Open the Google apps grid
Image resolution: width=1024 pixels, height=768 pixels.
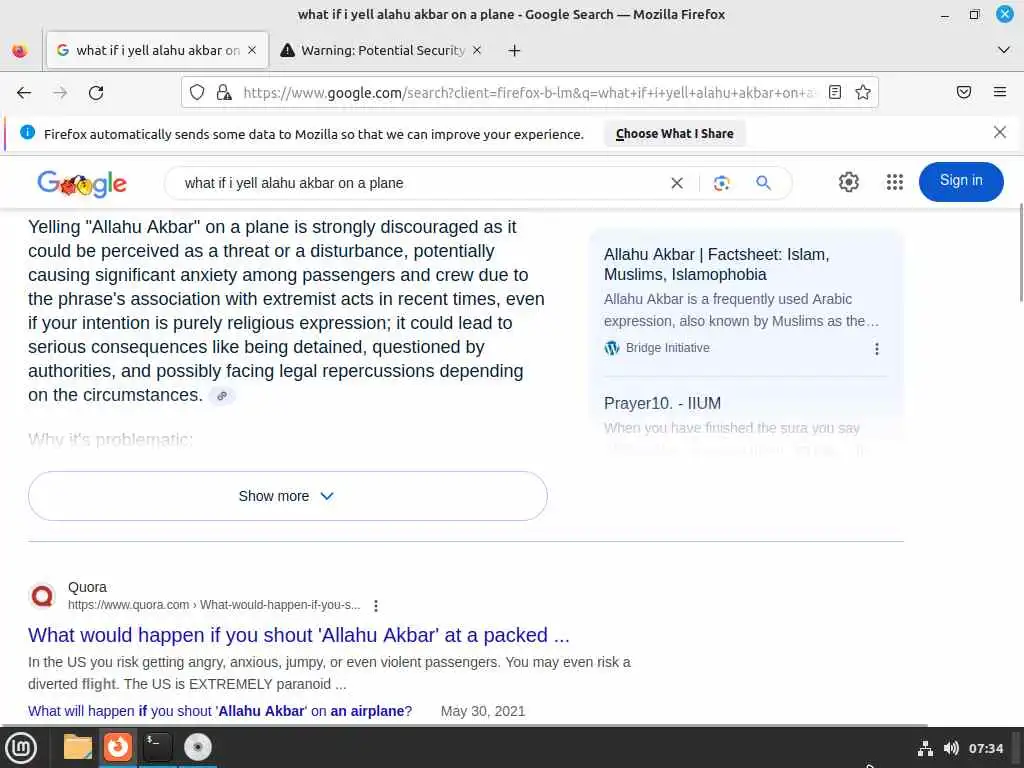coord(895,182)
